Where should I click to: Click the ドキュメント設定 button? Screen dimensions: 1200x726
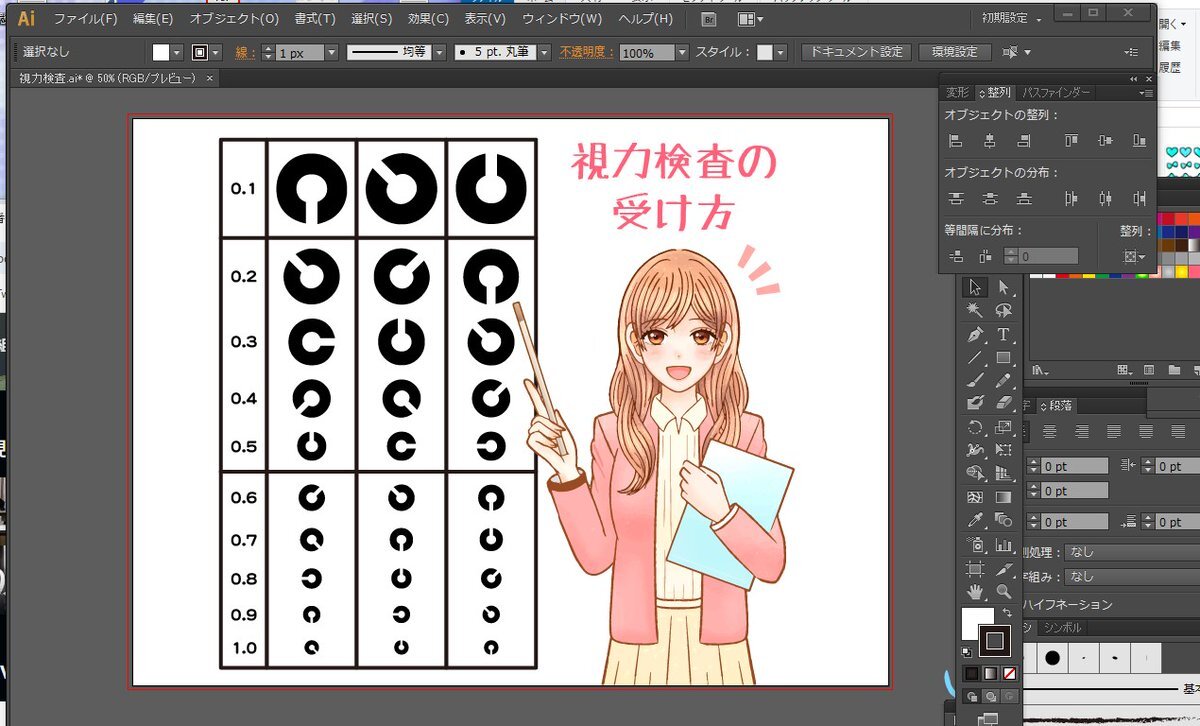pyautogui.click(x=856, y=52)
